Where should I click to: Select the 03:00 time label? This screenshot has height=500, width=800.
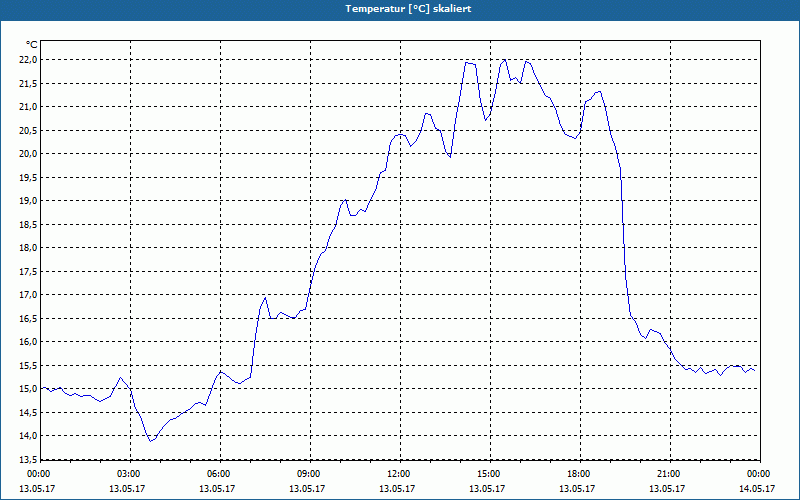point(127,474)
